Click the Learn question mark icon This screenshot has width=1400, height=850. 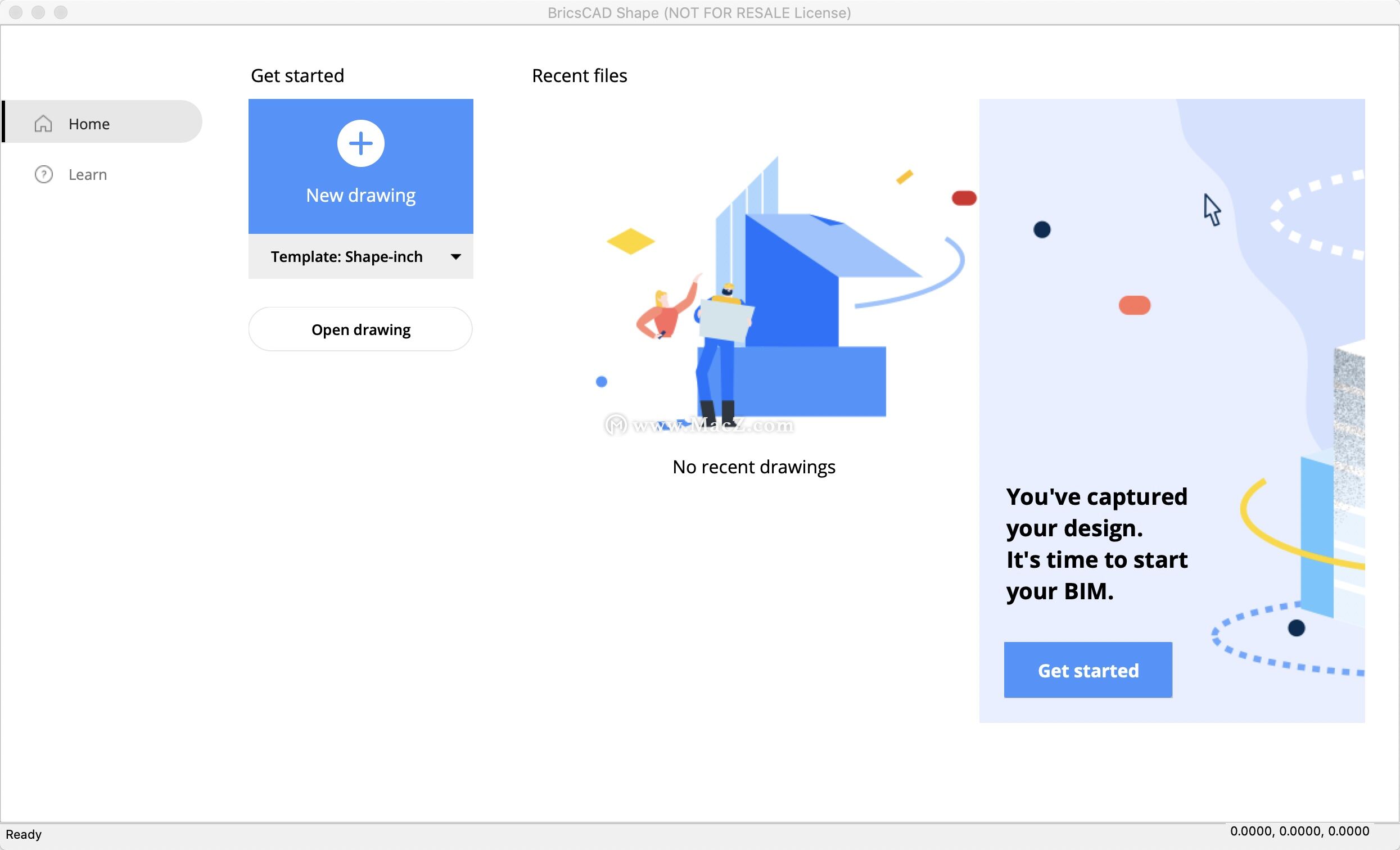44,174
